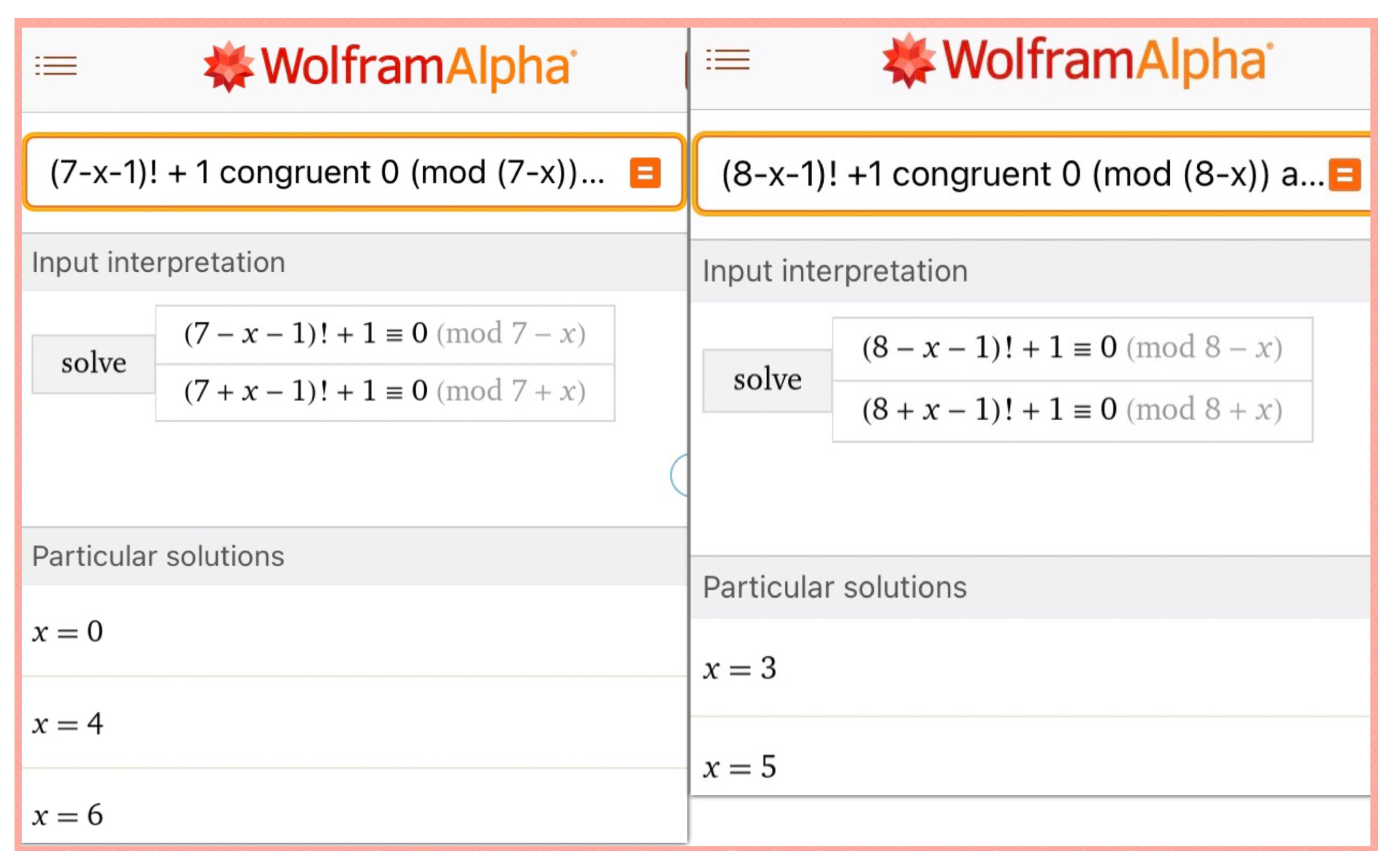Open the hamburger menu in the left panel

[56, 66]
